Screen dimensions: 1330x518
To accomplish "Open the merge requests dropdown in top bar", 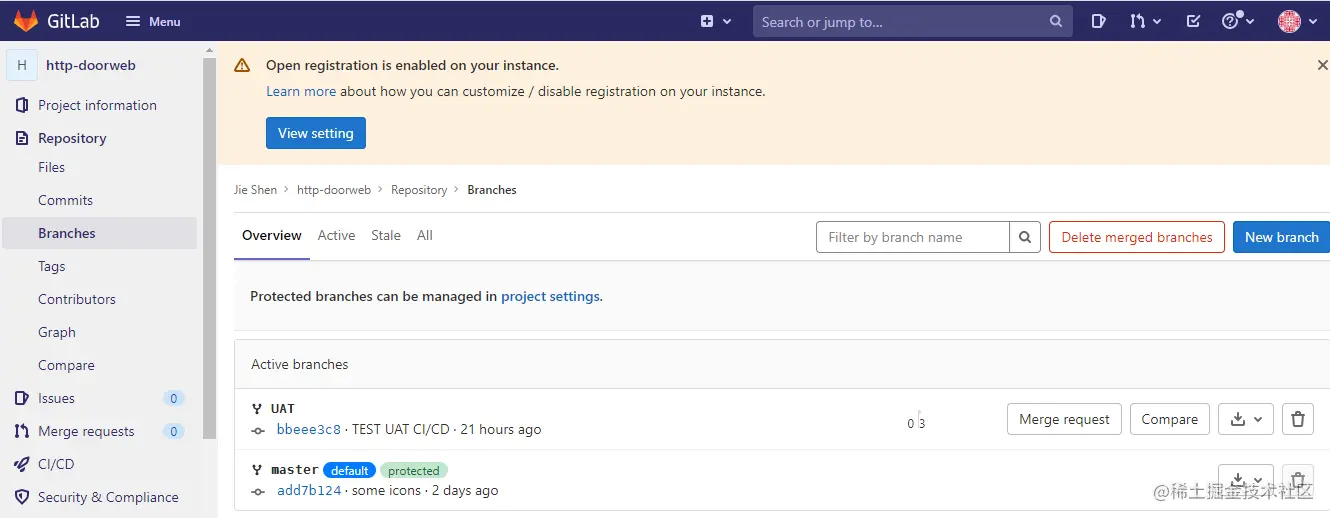I will (1145, 21).
